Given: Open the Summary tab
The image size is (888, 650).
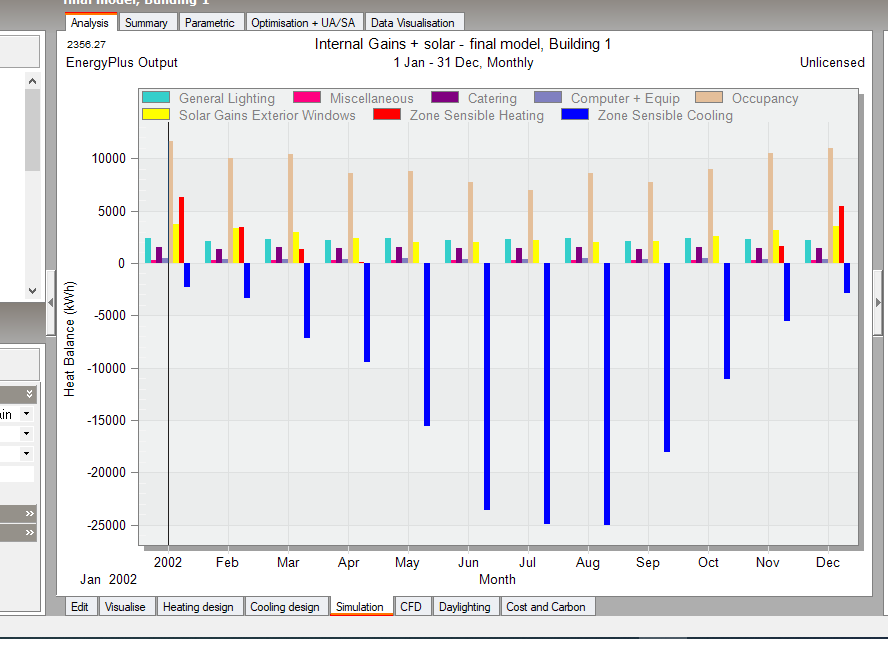Looking at the screenshot, I should 146,23.
